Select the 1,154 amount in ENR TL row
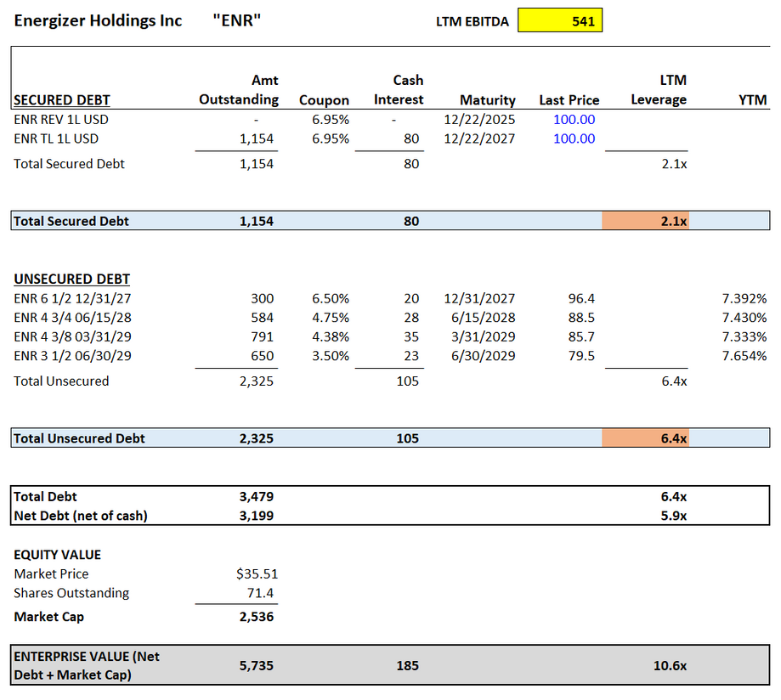781x700 pixels. [x=256, y=139]
